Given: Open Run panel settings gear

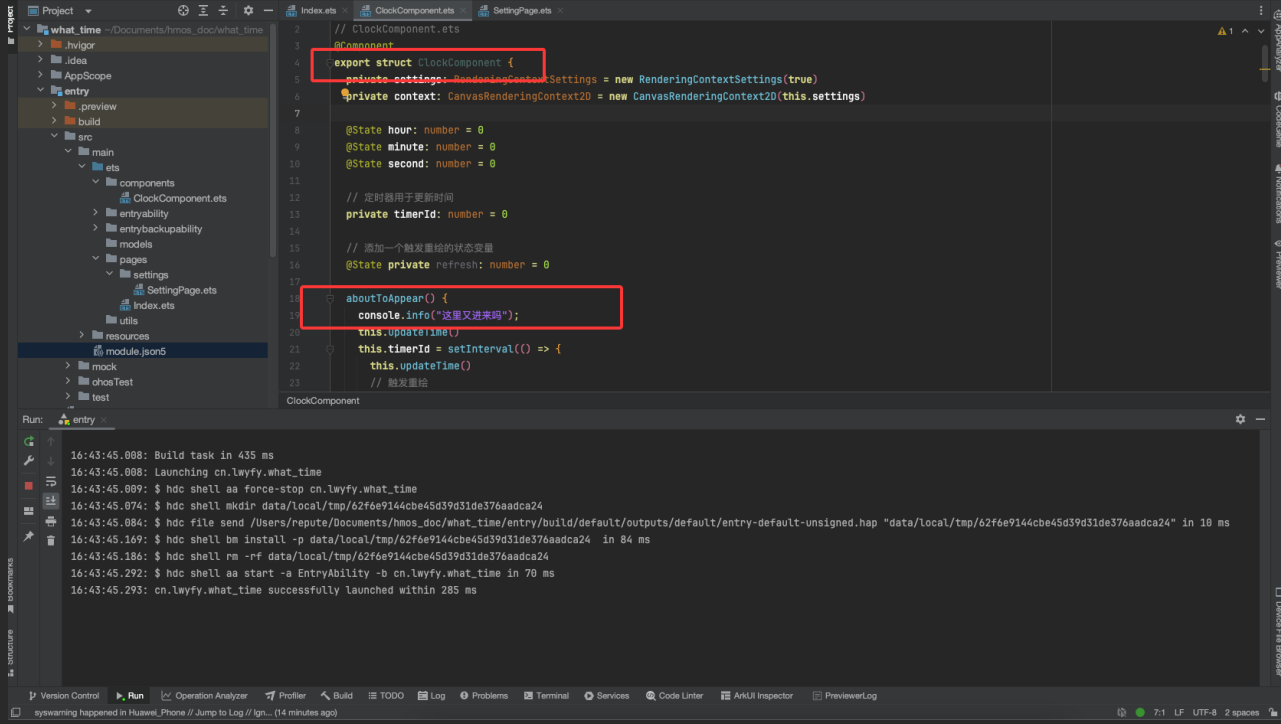Looking at the screenshot, I should (x=1241, y=419).
